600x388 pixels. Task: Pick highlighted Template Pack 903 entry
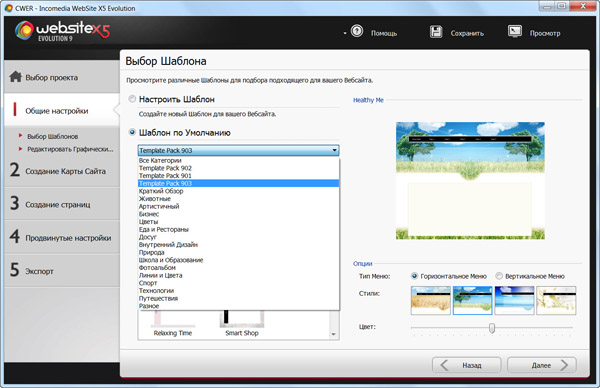point(238,183)
